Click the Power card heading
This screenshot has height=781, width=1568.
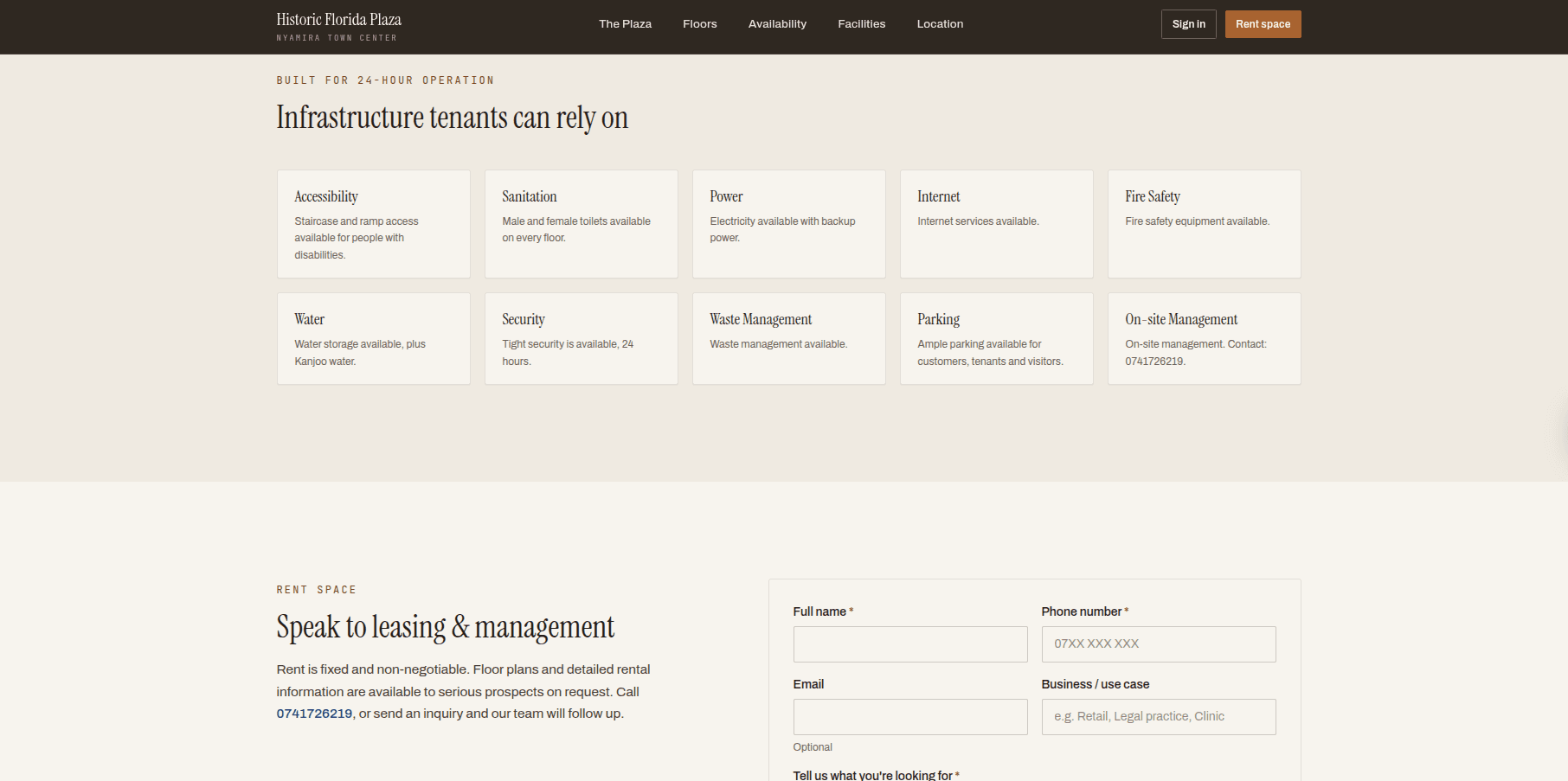click(x=726, y=197)
